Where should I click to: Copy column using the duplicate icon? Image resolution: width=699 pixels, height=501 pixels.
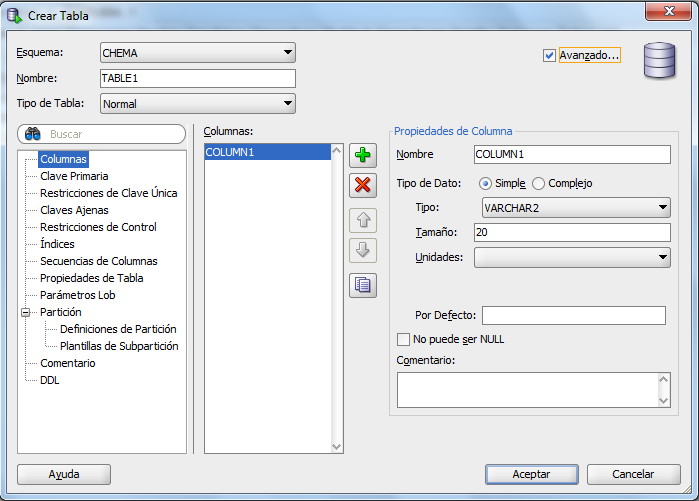coord(362,285)
